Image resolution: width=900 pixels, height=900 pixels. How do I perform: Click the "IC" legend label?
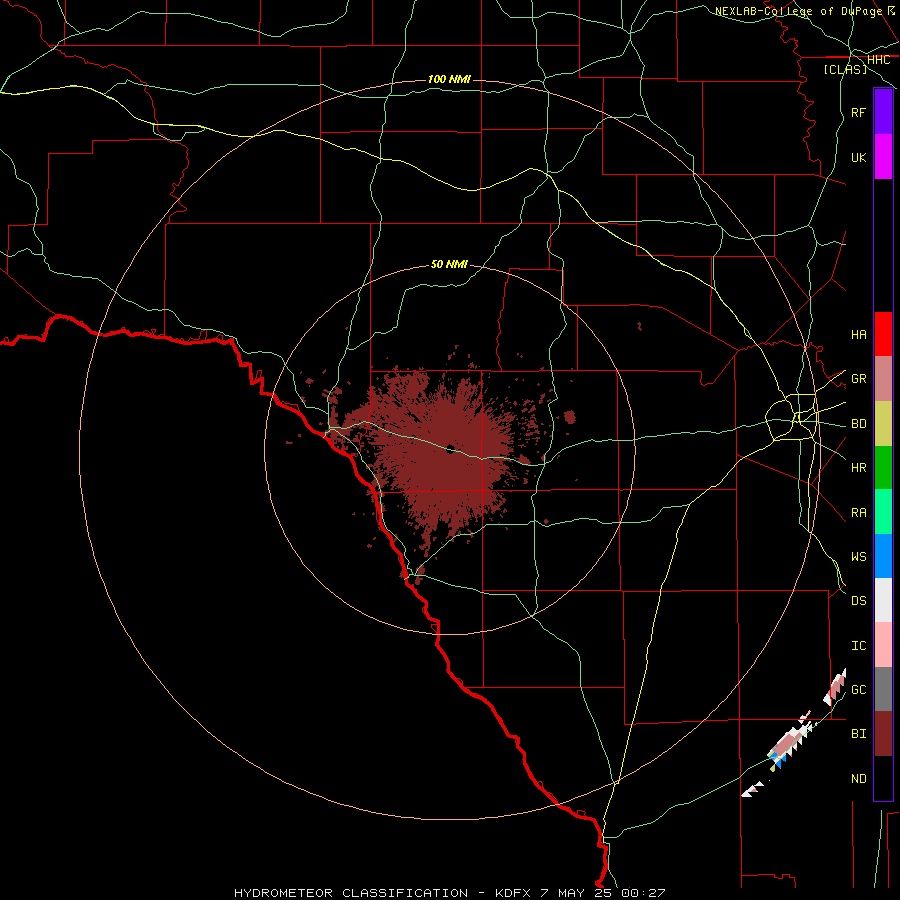tap(859, 646)
